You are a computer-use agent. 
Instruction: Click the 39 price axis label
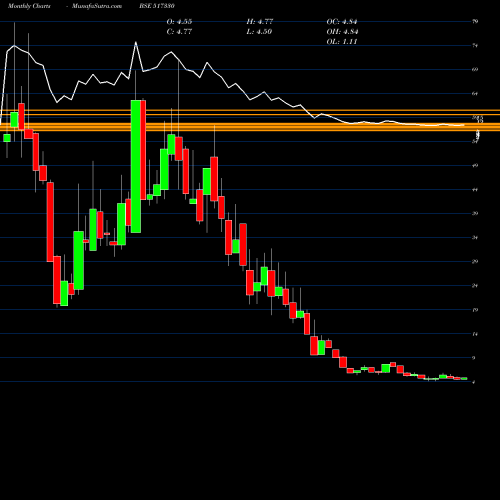(475, 214)
